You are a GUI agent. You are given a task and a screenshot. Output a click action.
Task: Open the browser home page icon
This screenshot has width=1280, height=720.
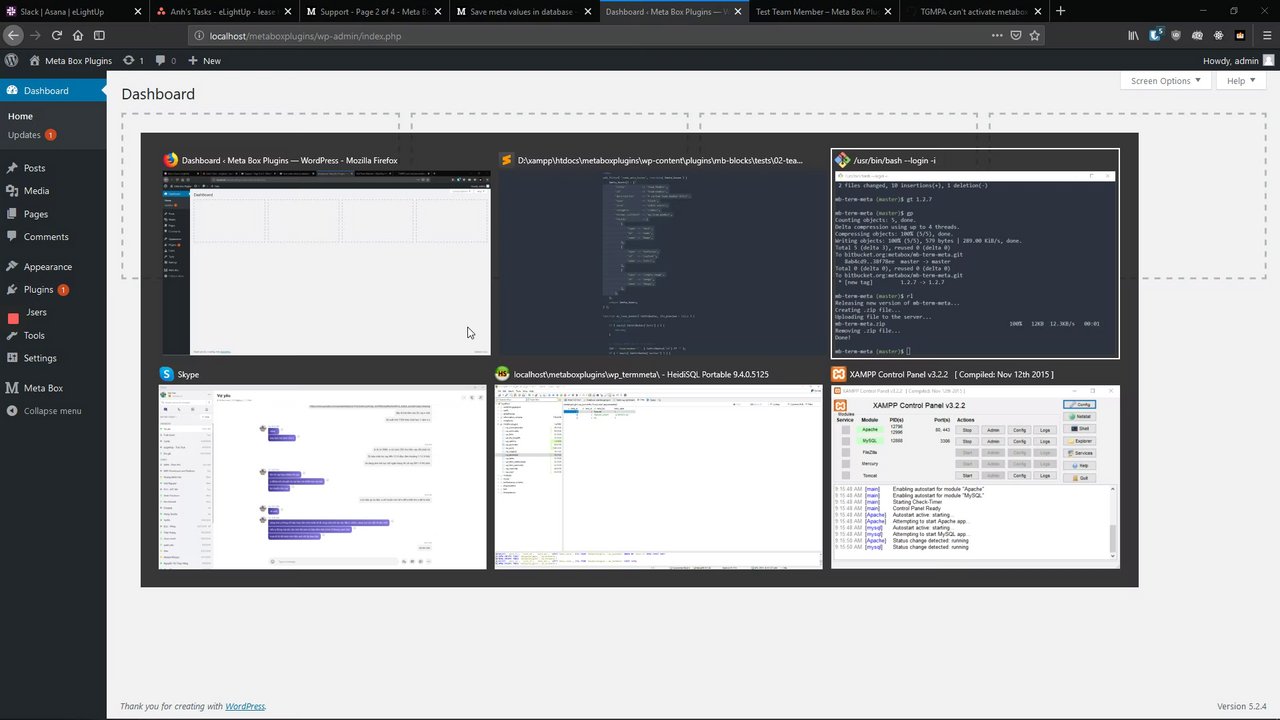point(78,35)
